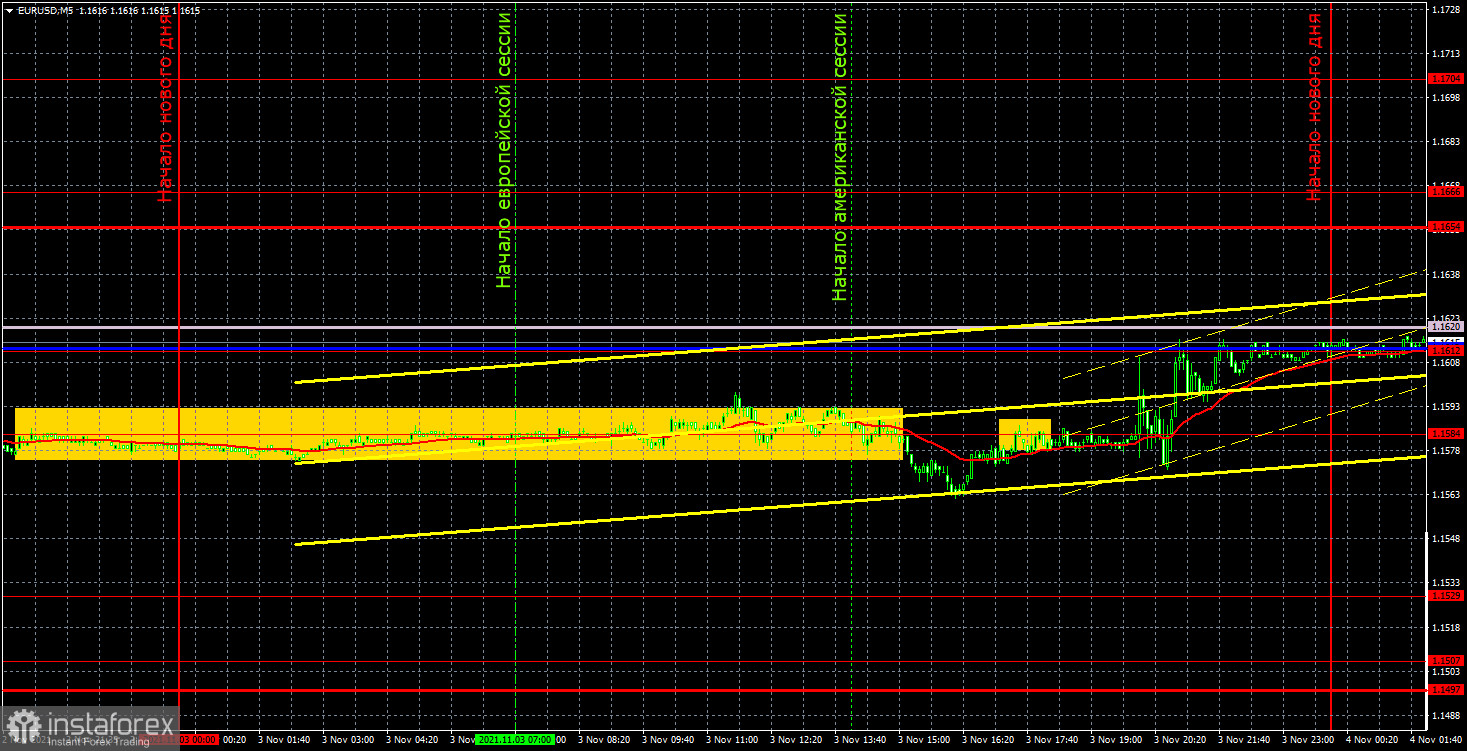Click the 1.1713 value on price axis

[1447, 52]
